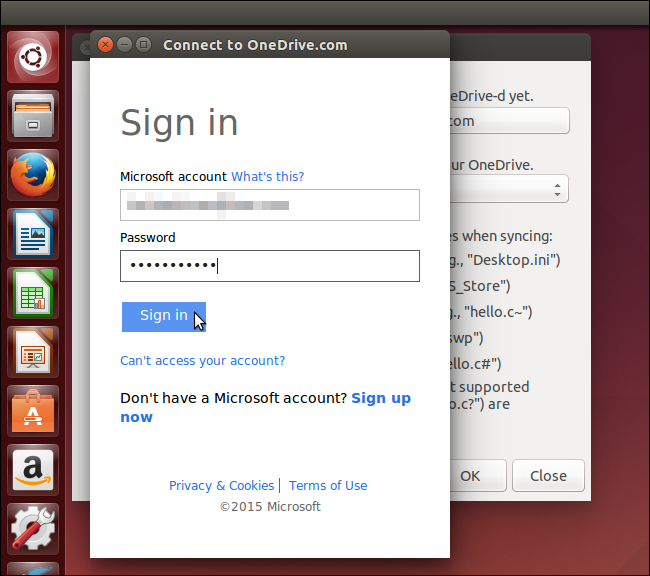The width and height of the screenshot is (650, 576).
Task: Open the Privacy & Cookies link
Action: (221, 485)
